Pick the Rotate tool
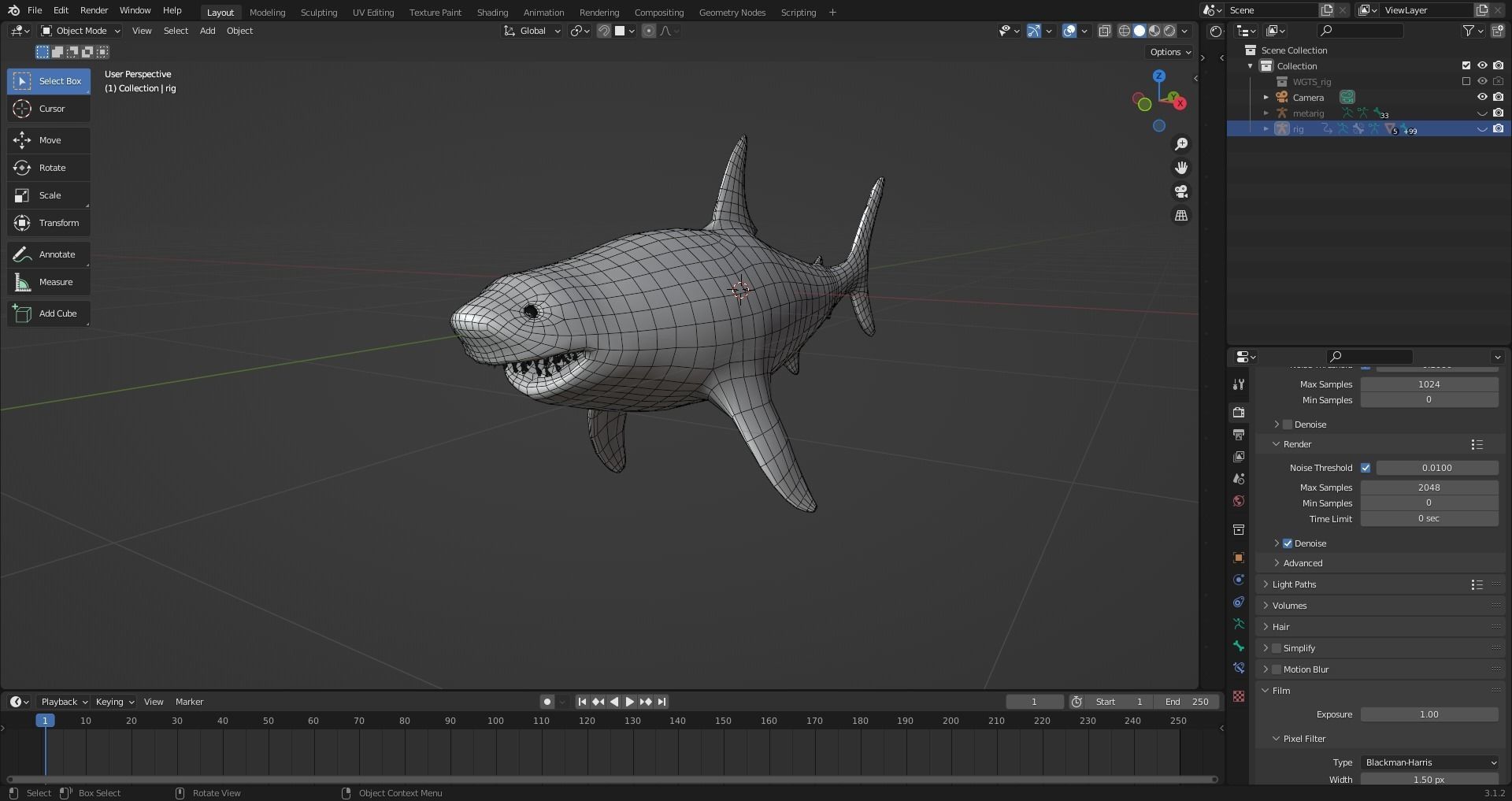This screenshot has width=1512, height=801. pos(49,168)
